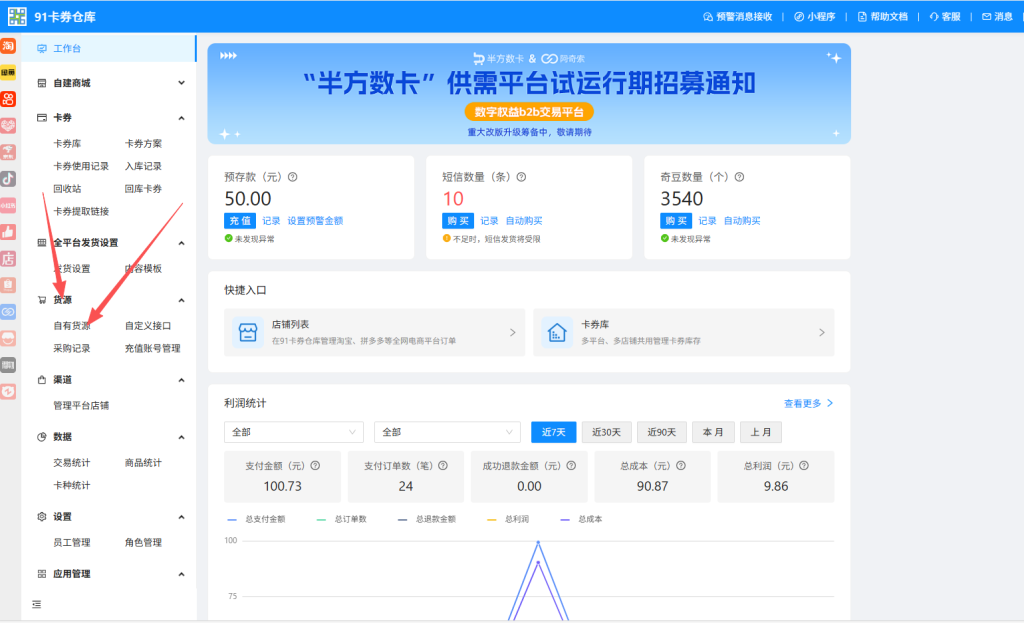
Task: Click the 查看更多 link in 利润统计
Action: (x=808, y=403)
